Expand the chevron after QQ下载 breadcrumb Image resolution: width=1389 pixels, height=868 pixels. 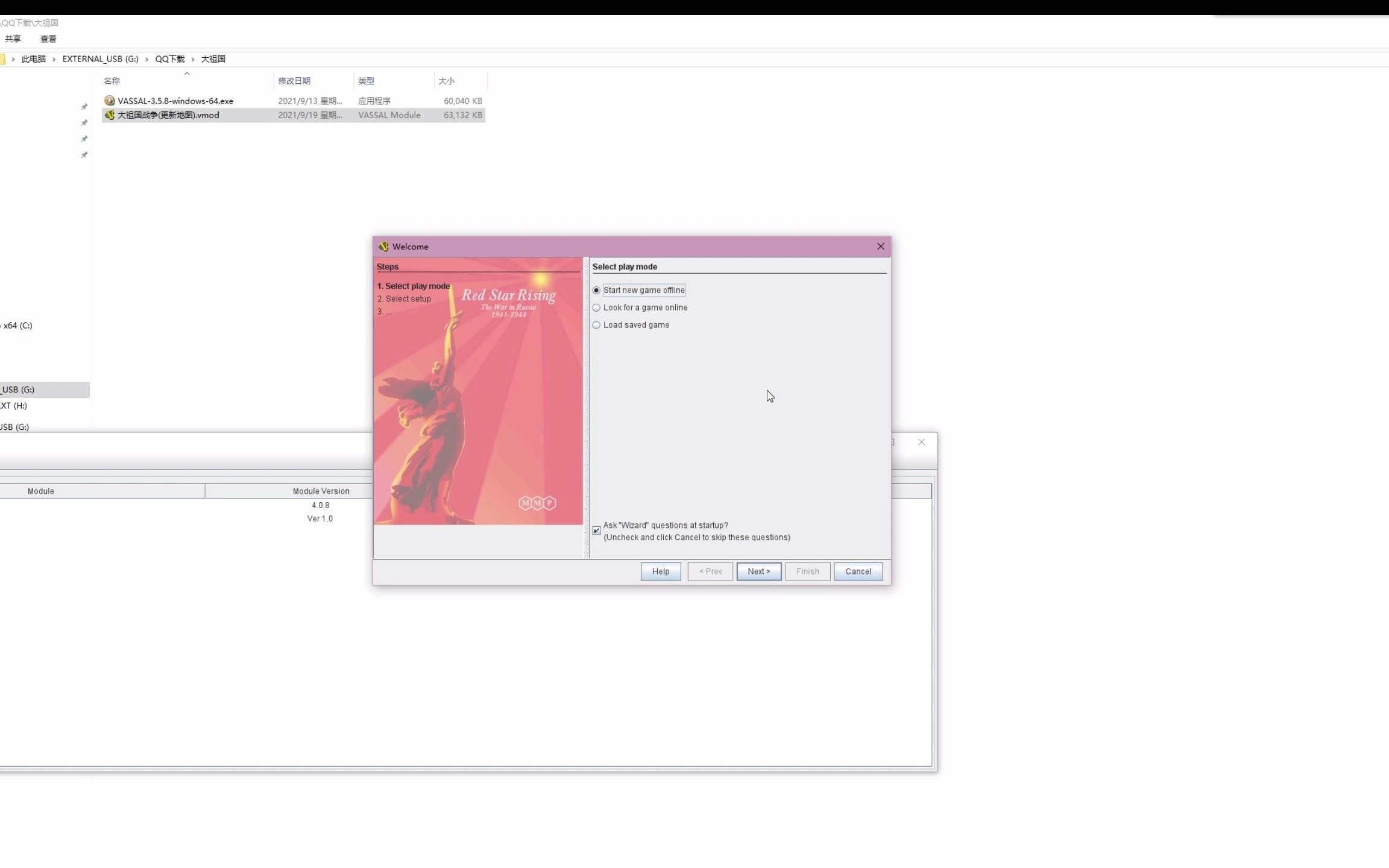click(x=193, y=59)
